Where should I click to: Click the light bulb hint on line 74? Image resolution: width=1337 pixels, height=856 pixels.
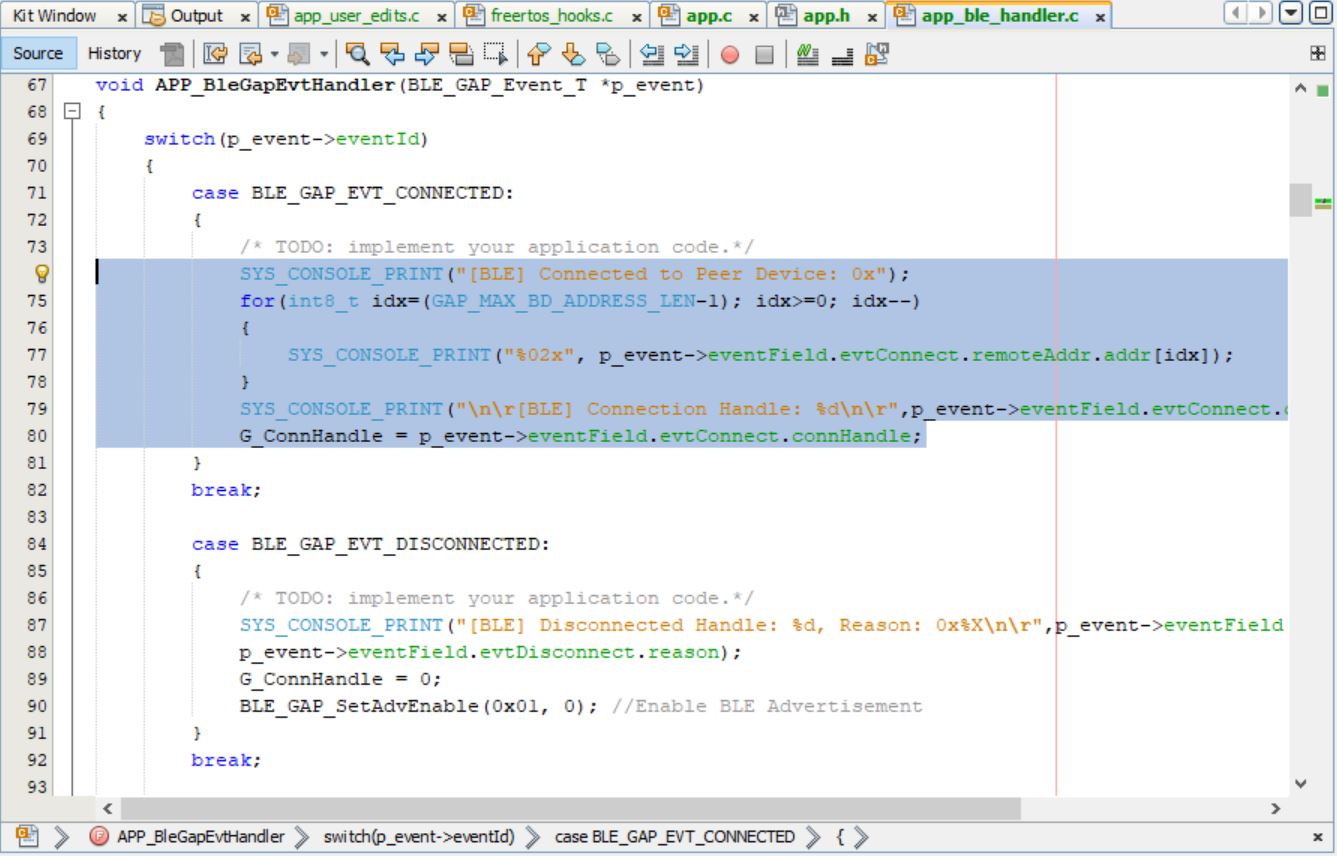(44, 273)
